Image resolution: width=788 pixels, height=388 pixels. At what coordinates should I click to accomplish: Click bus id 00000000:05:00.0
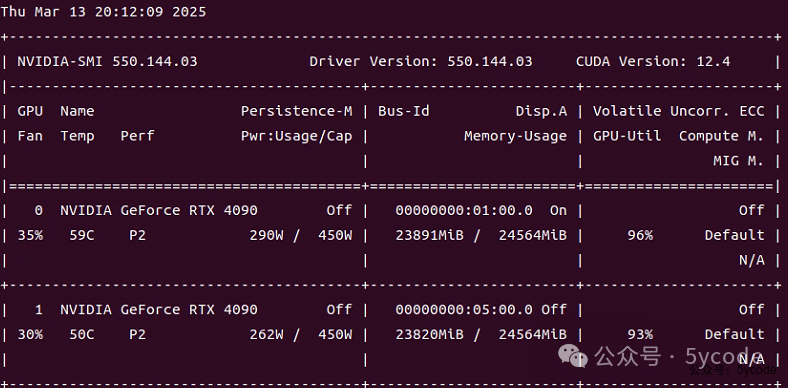(464, 310)
